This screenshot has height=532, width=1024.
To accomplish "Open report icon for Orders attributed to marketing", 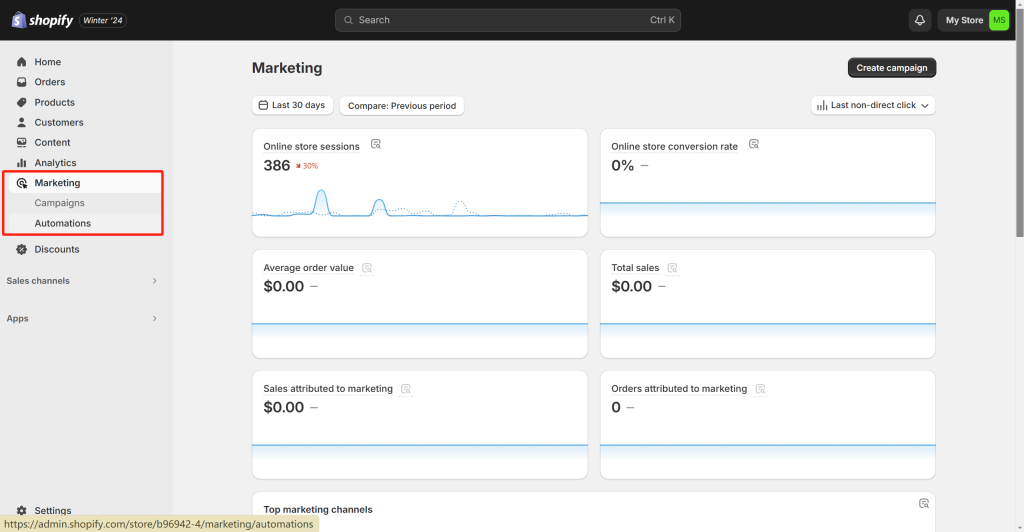I will point(760,389).
